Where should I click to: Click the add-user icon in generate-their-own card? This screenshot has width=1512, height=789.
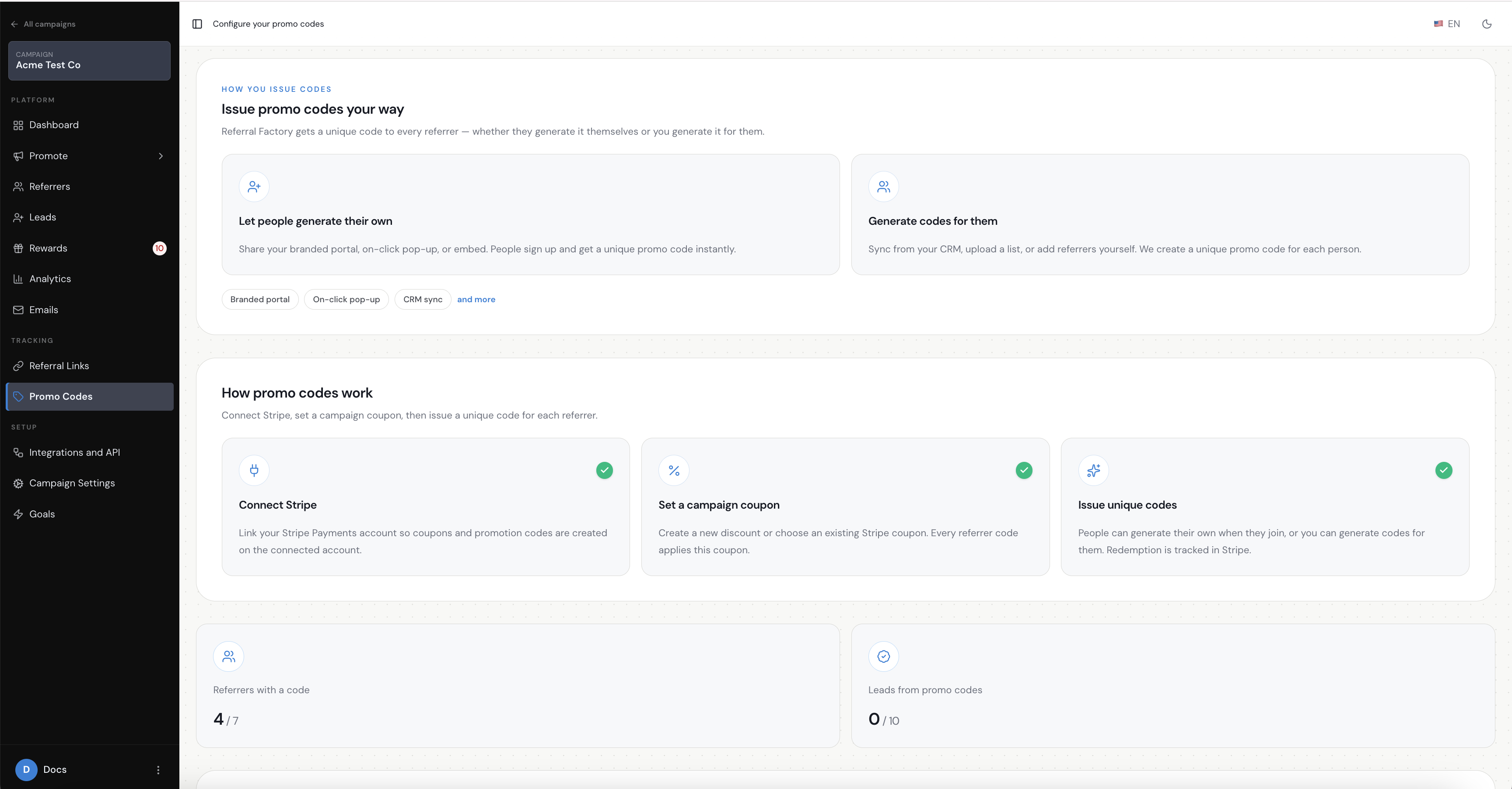point(254,187)
